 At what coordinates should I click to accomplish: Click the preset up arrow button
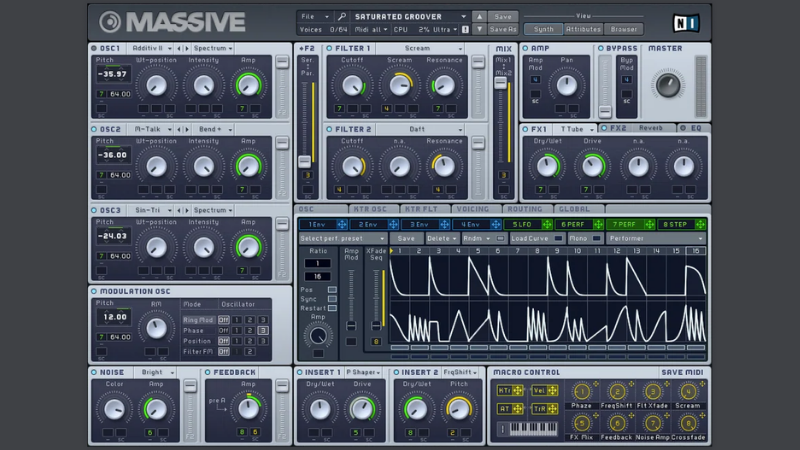coord(479,17)
